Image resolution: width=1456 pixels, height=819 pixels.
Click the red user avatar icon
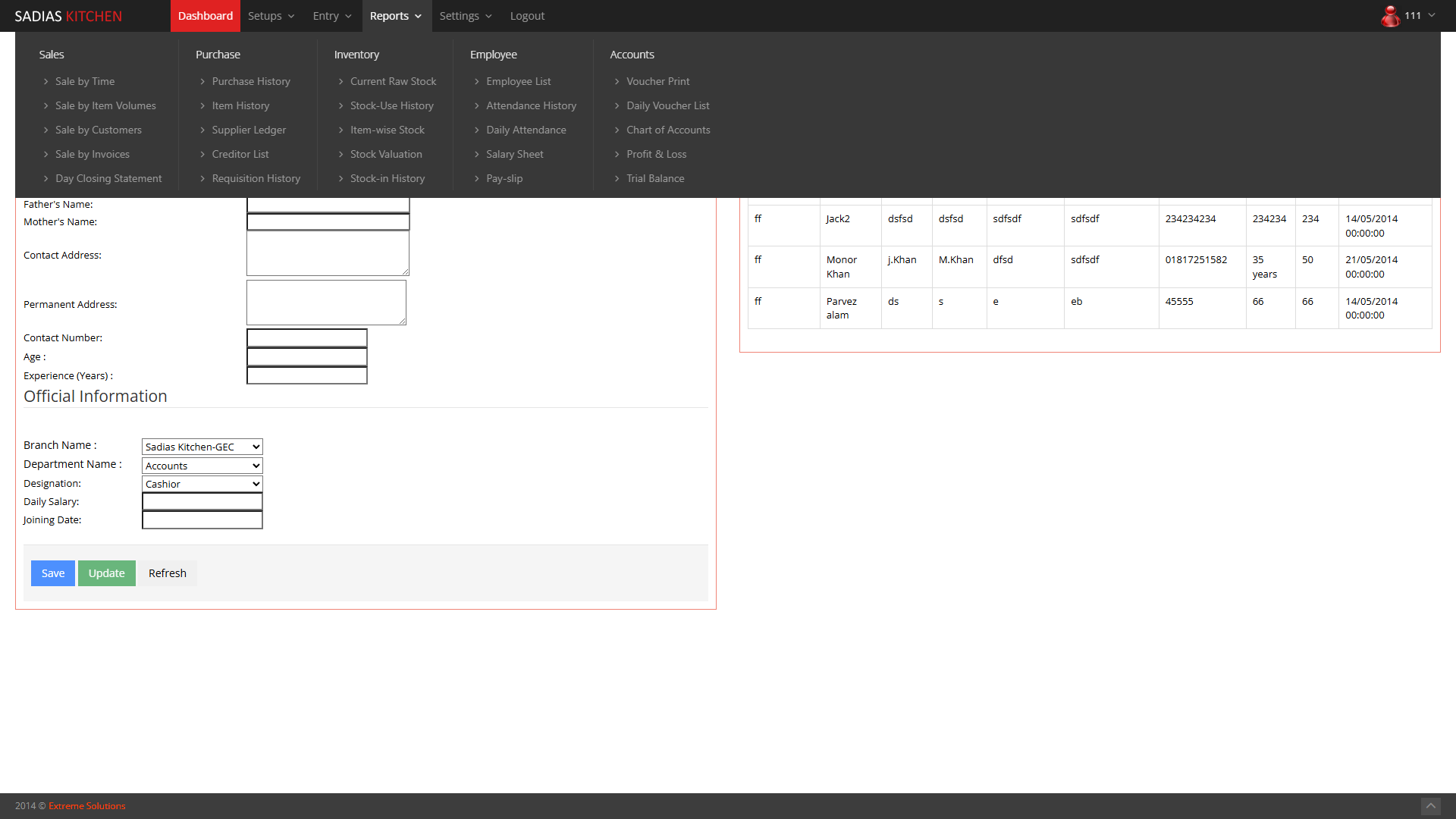pos(1390,16)
